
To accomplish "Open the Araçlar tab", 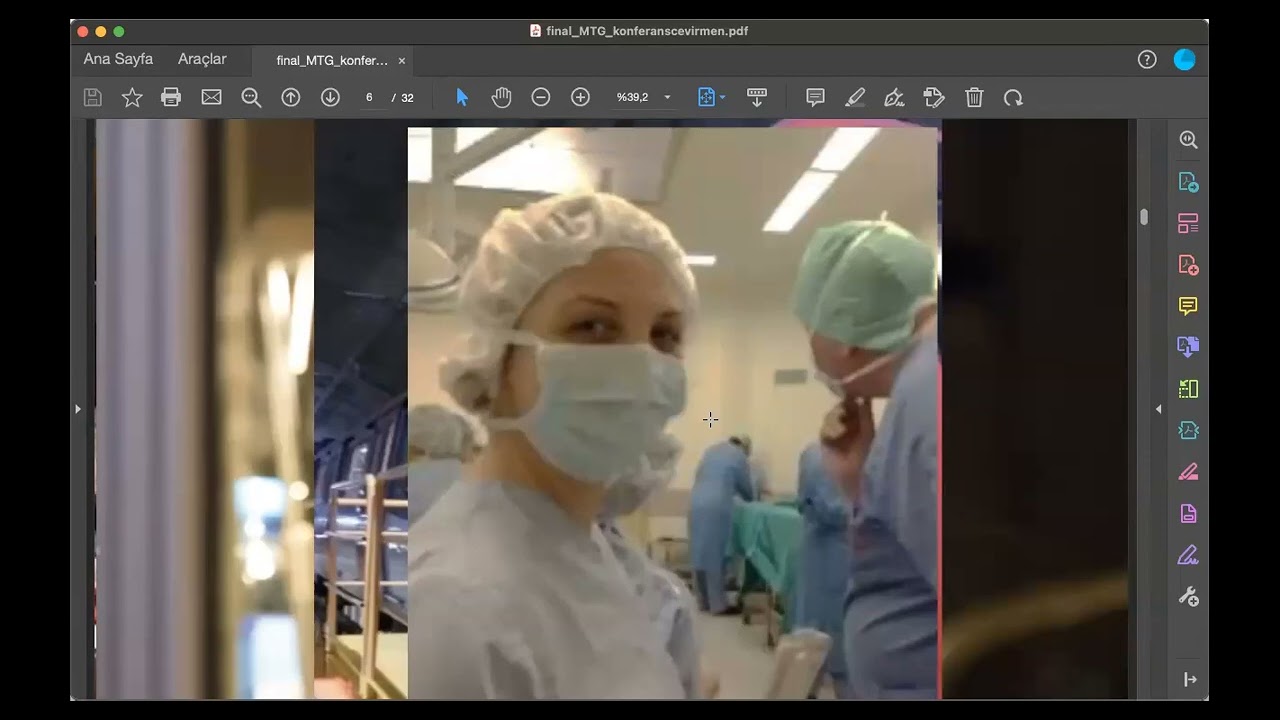I will click(x=202, y=59).
